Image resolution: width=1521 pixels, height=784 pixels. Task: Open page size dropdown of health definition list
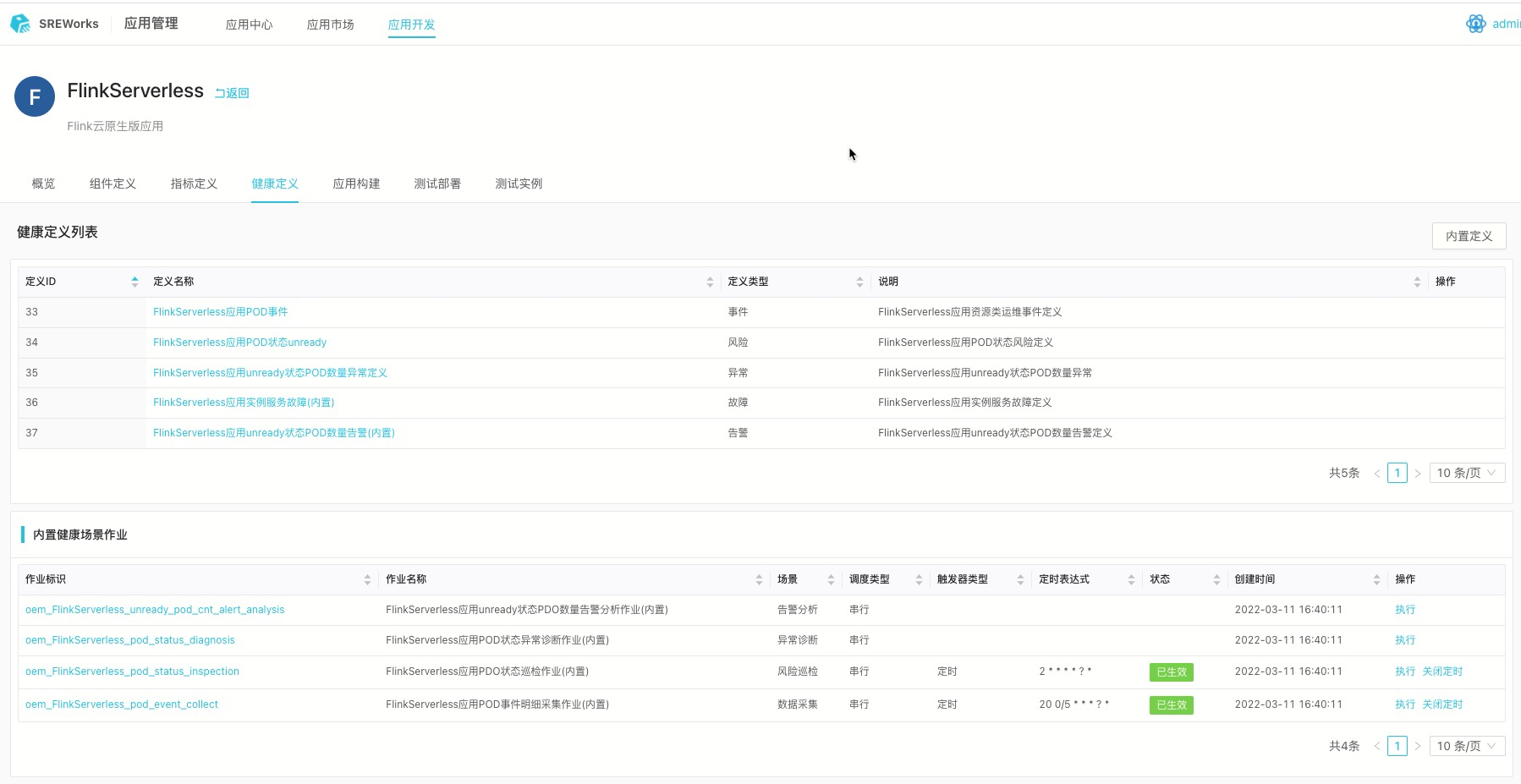[1466, 473]
